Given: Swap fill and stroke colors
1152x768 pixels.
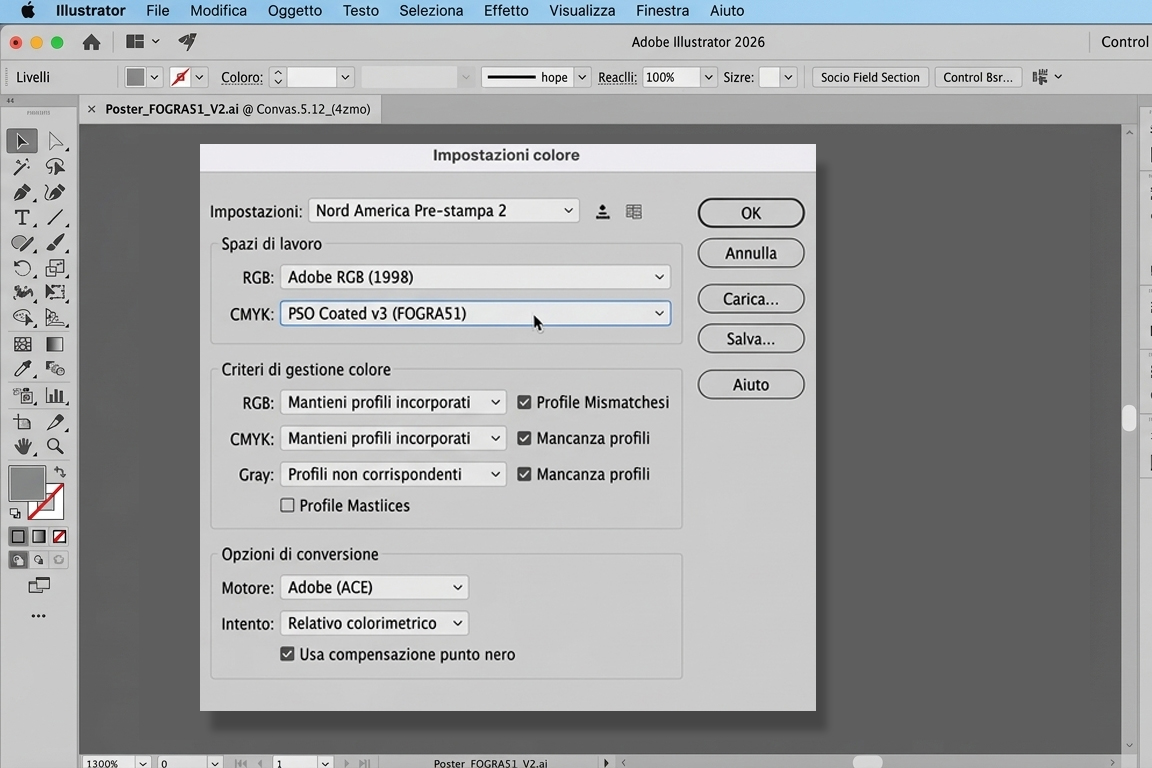Looking at the screenshot, I should (60, 473).
